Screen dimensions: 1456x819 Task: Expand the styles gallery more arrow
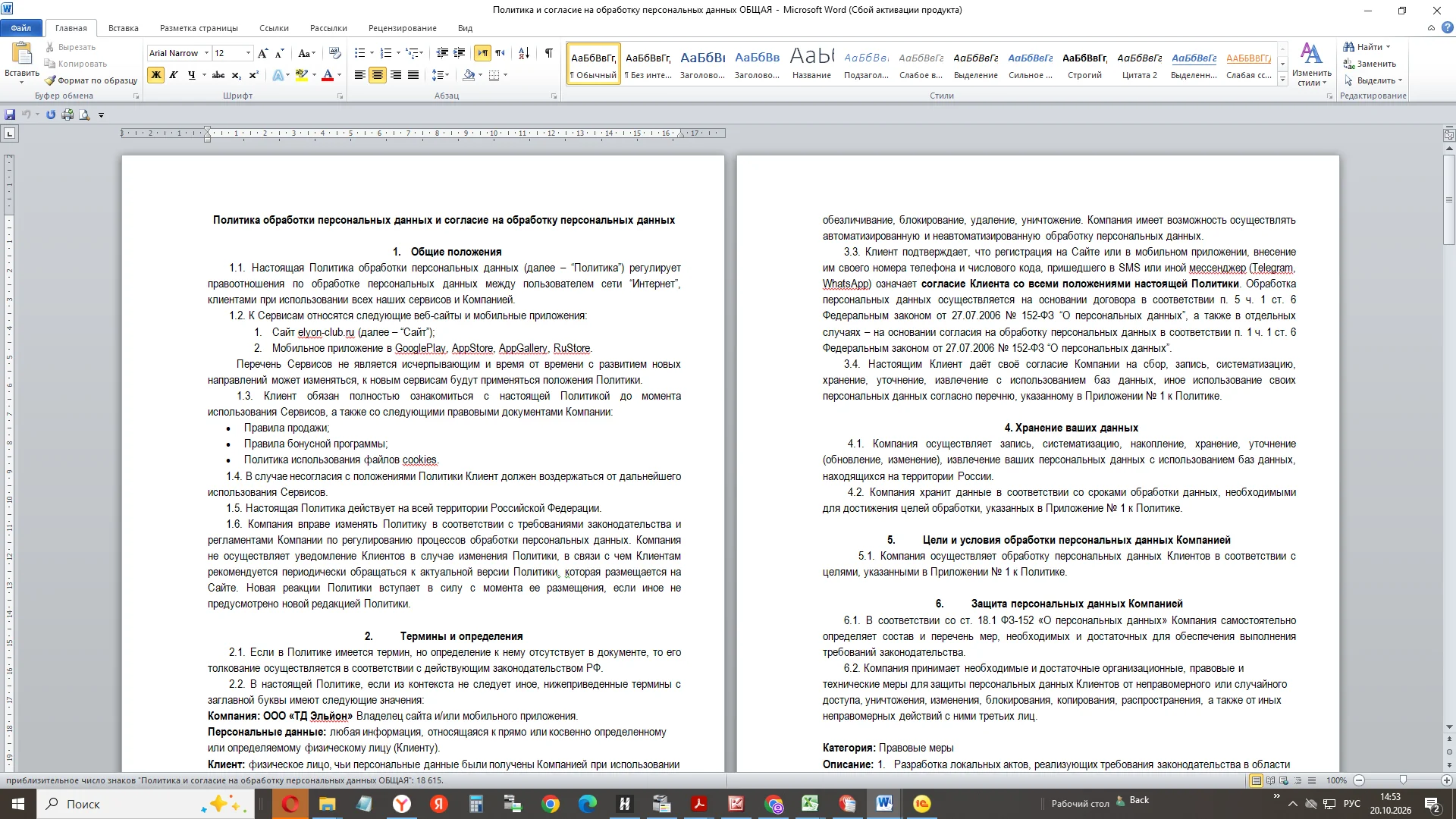(1282, 80)
